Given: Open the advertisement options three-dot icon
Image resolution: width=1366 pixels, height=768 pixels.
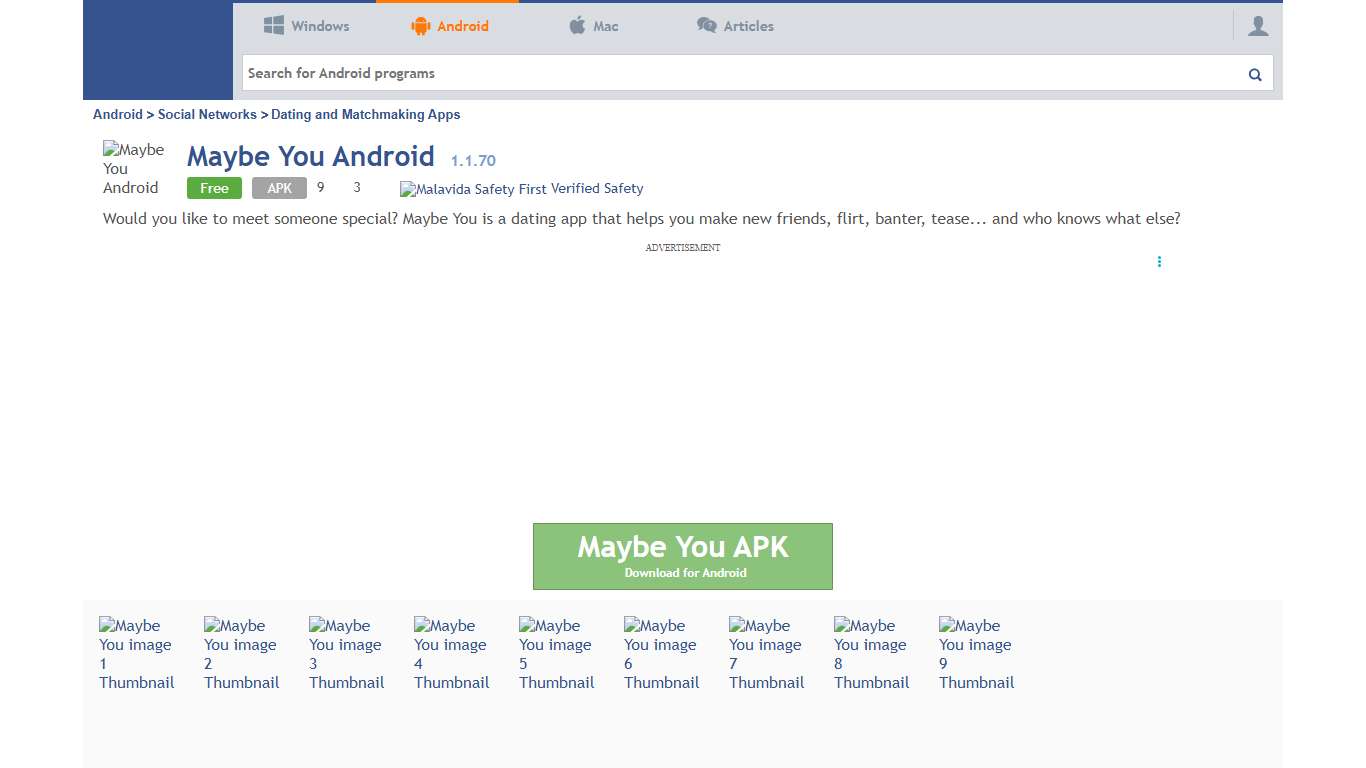Looking at the screenshot, I should click(1159, 262).
